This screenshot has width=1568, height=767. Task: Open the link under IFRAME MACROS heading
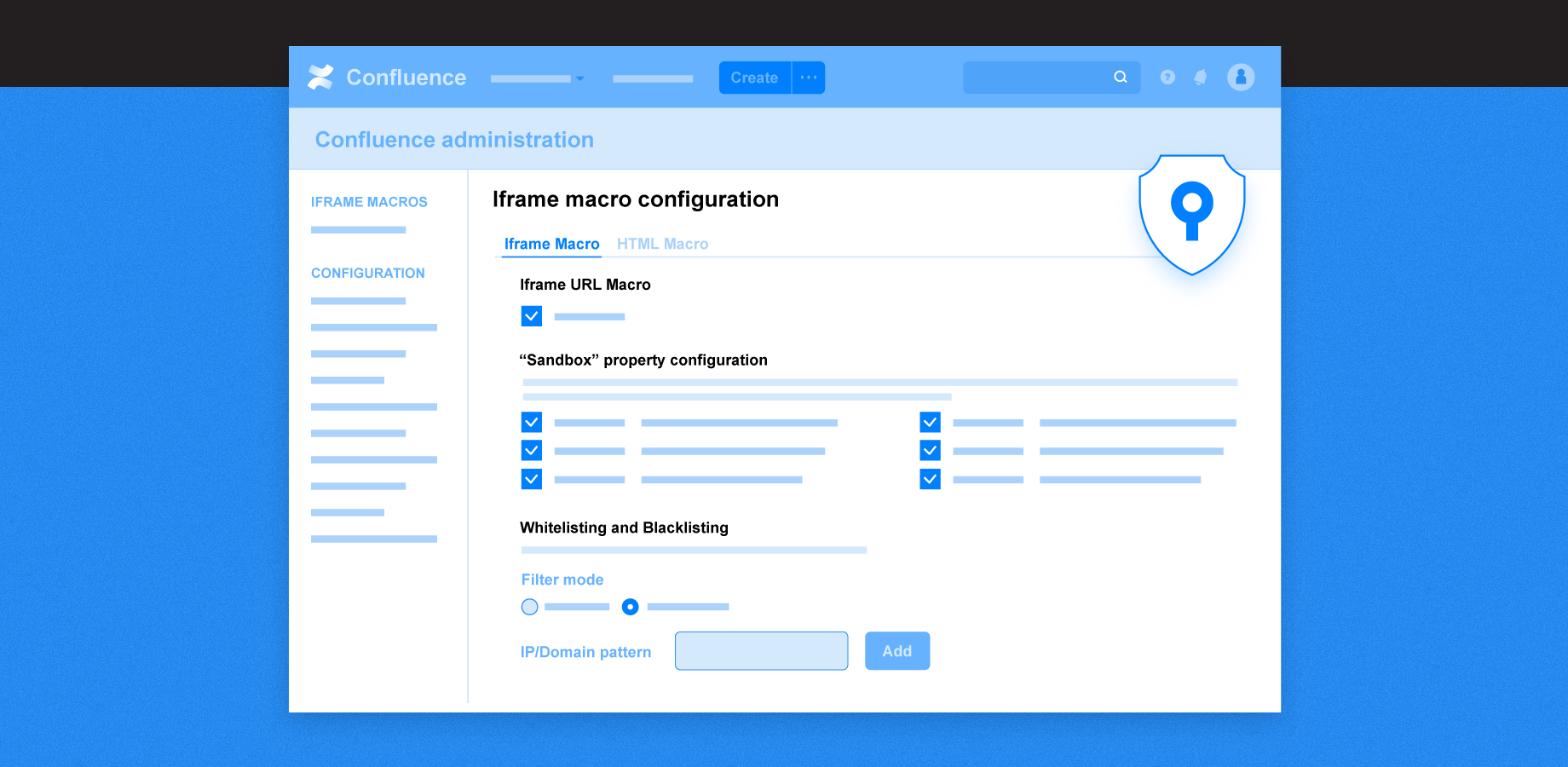coord(359,230)
